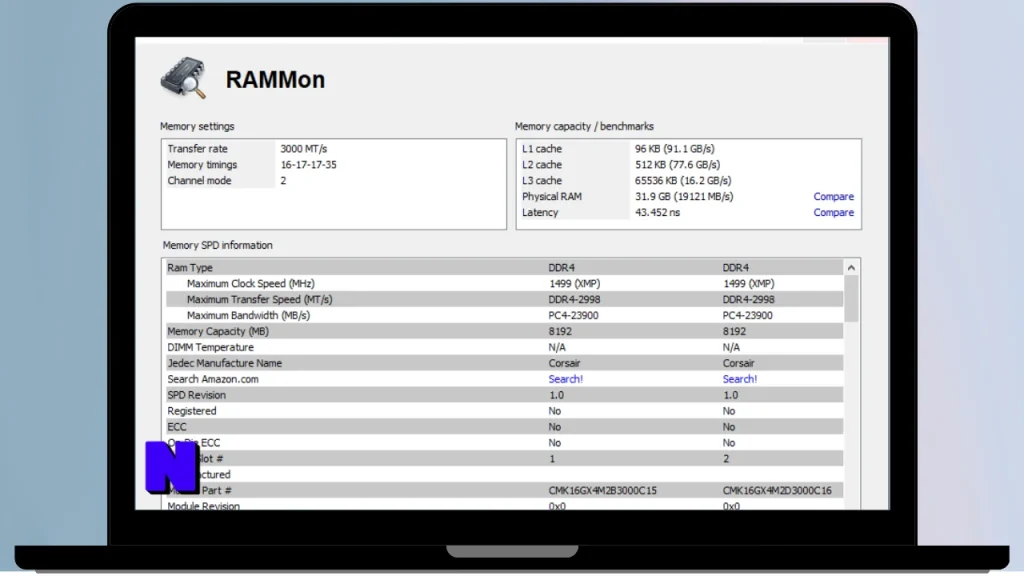Select first module's DDR4-2998 cell
This screenshot has width=1024, height=576.
pyautogui.click(x=574, y=299)
